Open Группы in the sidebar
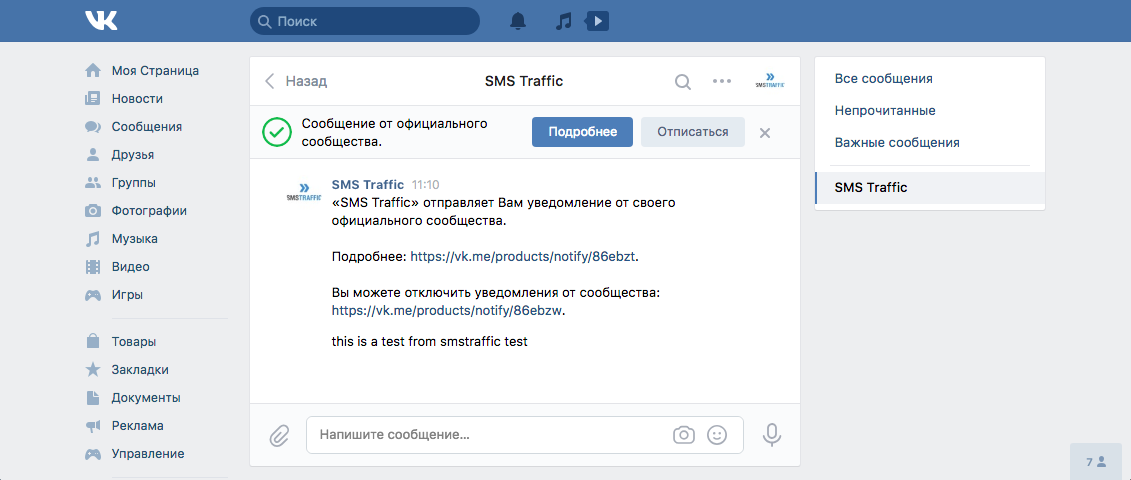This screenshot has height=480, width=1131. point(133,183)
